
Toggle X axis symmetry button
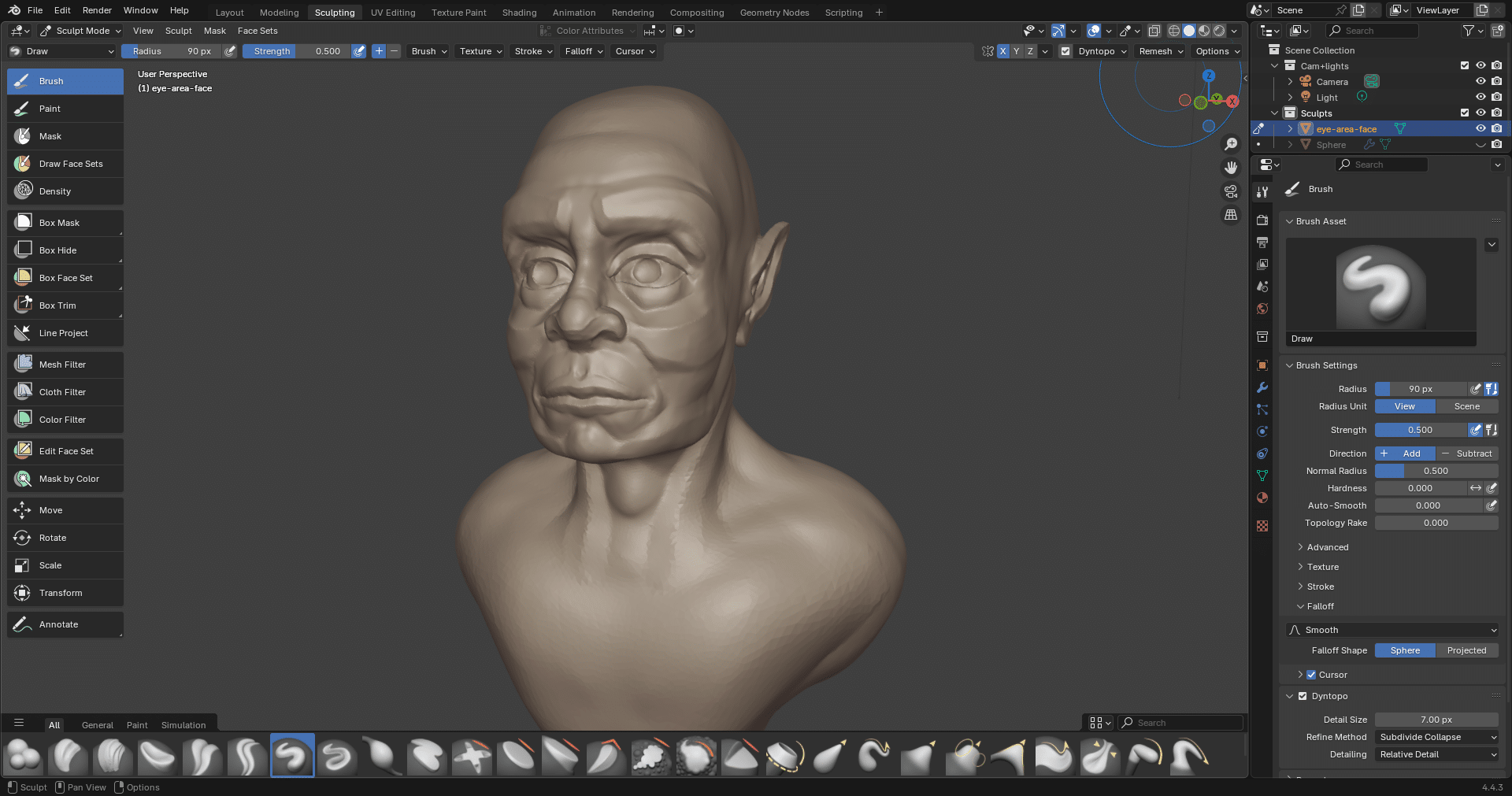point(1002,51)
